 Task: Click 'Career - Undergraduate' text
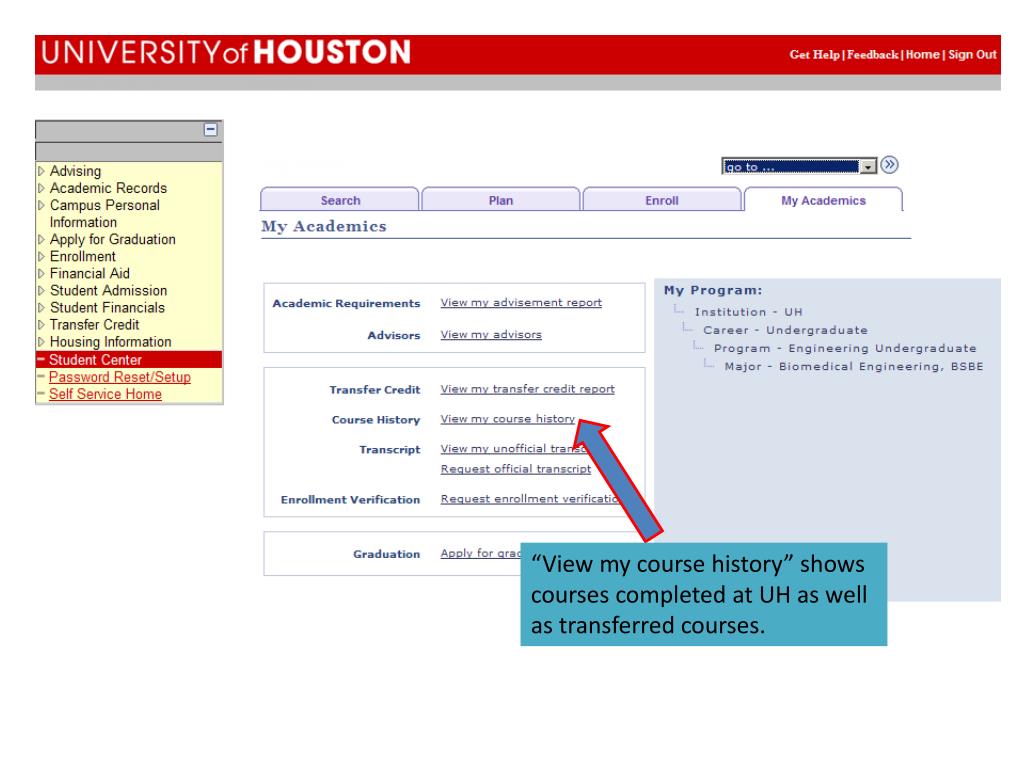[786, 330]
